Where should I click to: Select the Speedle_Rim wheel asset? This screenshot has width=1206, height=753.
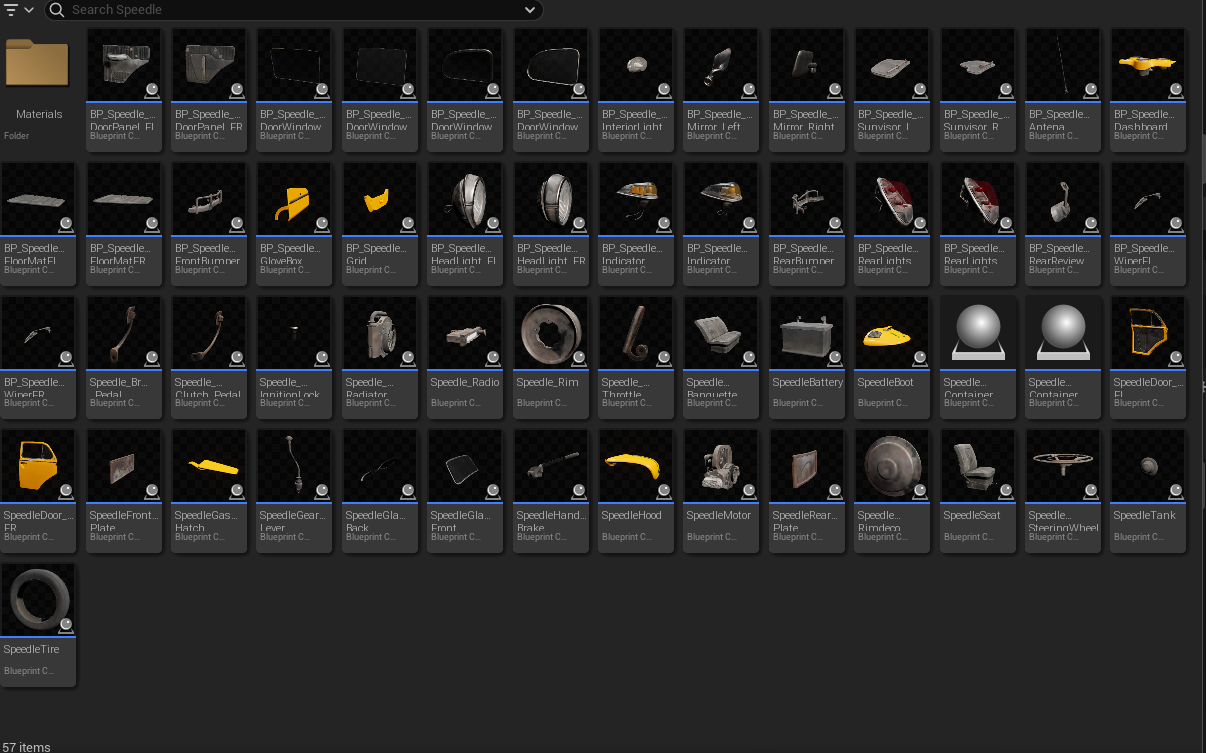pos(551,357)
